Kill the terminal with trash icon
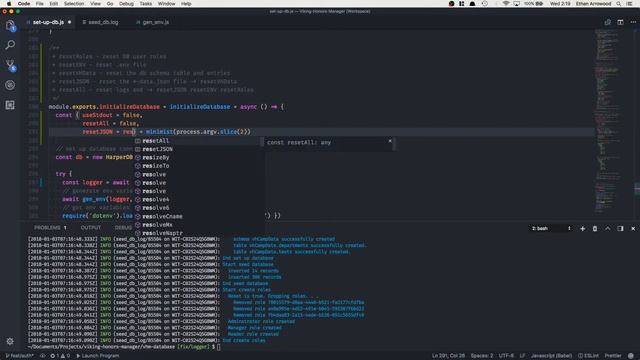 click(x=595, y=229)
